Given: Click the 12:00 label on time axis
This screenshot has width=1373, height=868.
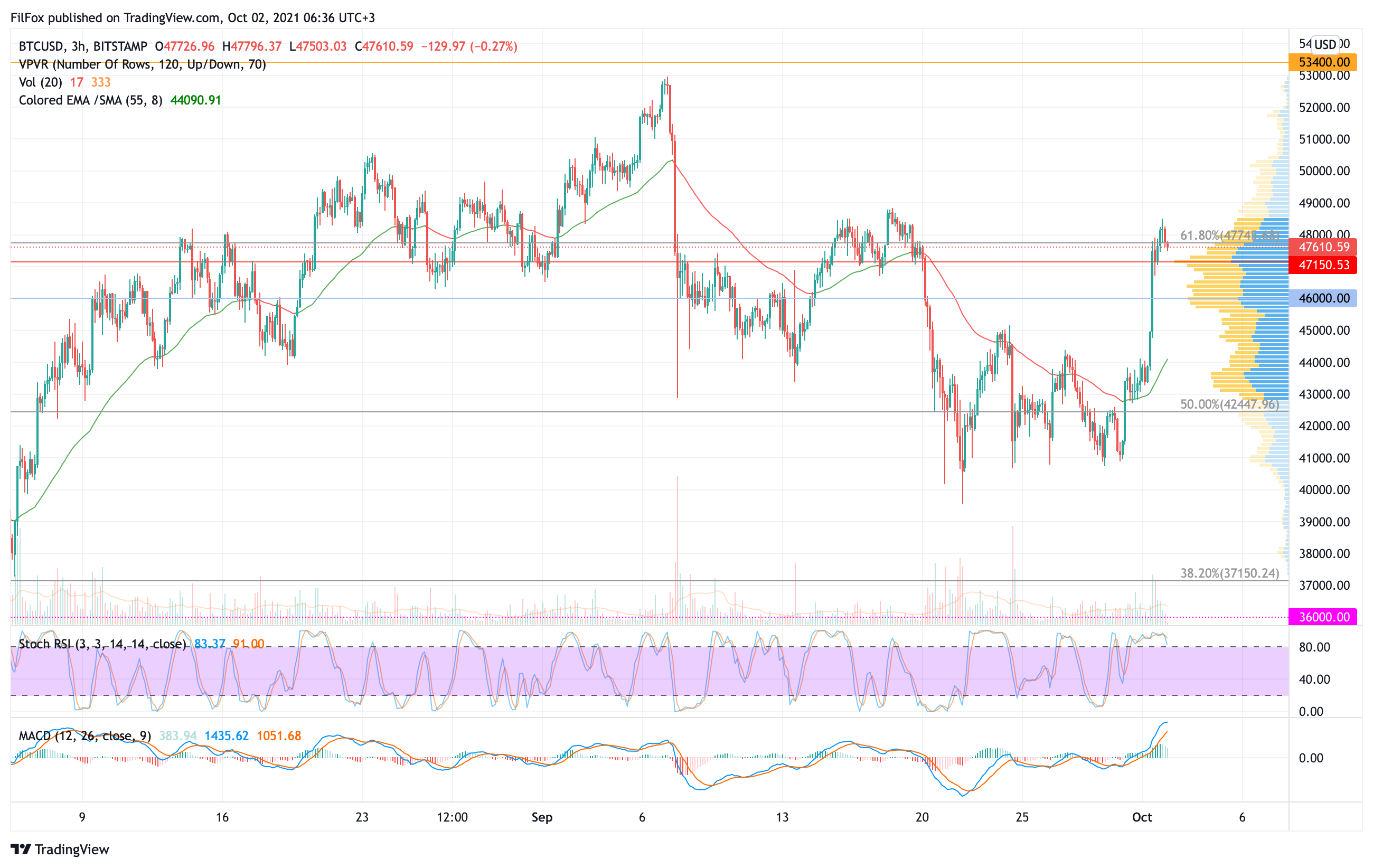Looking at the screenshot, I should pyautogui.click(x=452, y=817).
